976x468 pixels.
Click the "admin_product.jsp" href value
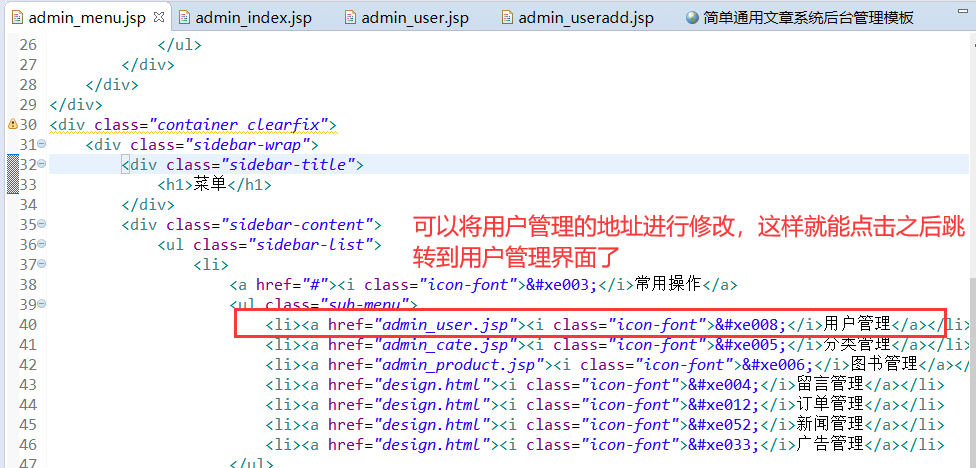pyautogui.click(x=459, y=364)
